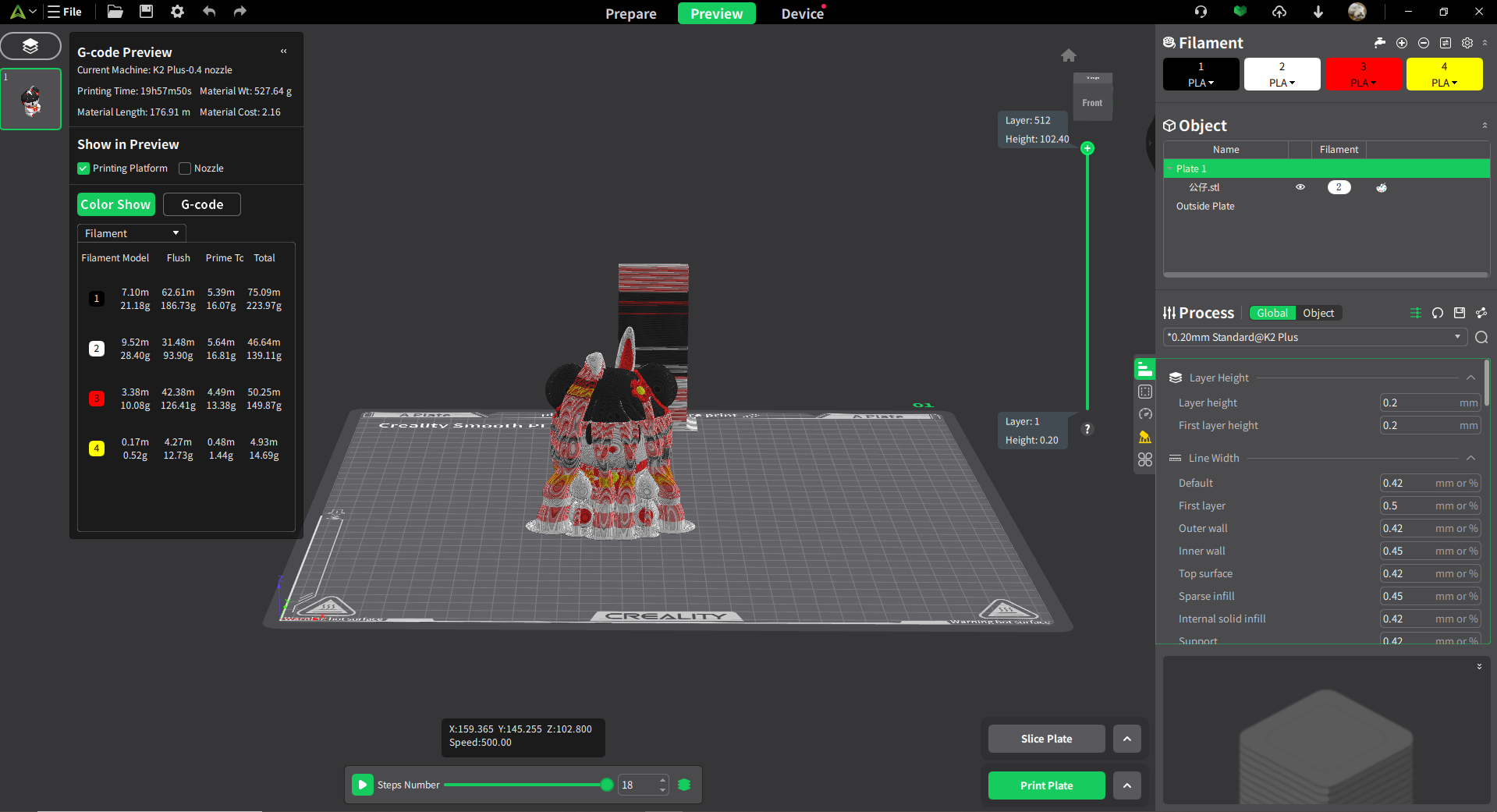Click the save disk icon in top toolbar
Screen dimensions: 1497x812
(146, 12)
